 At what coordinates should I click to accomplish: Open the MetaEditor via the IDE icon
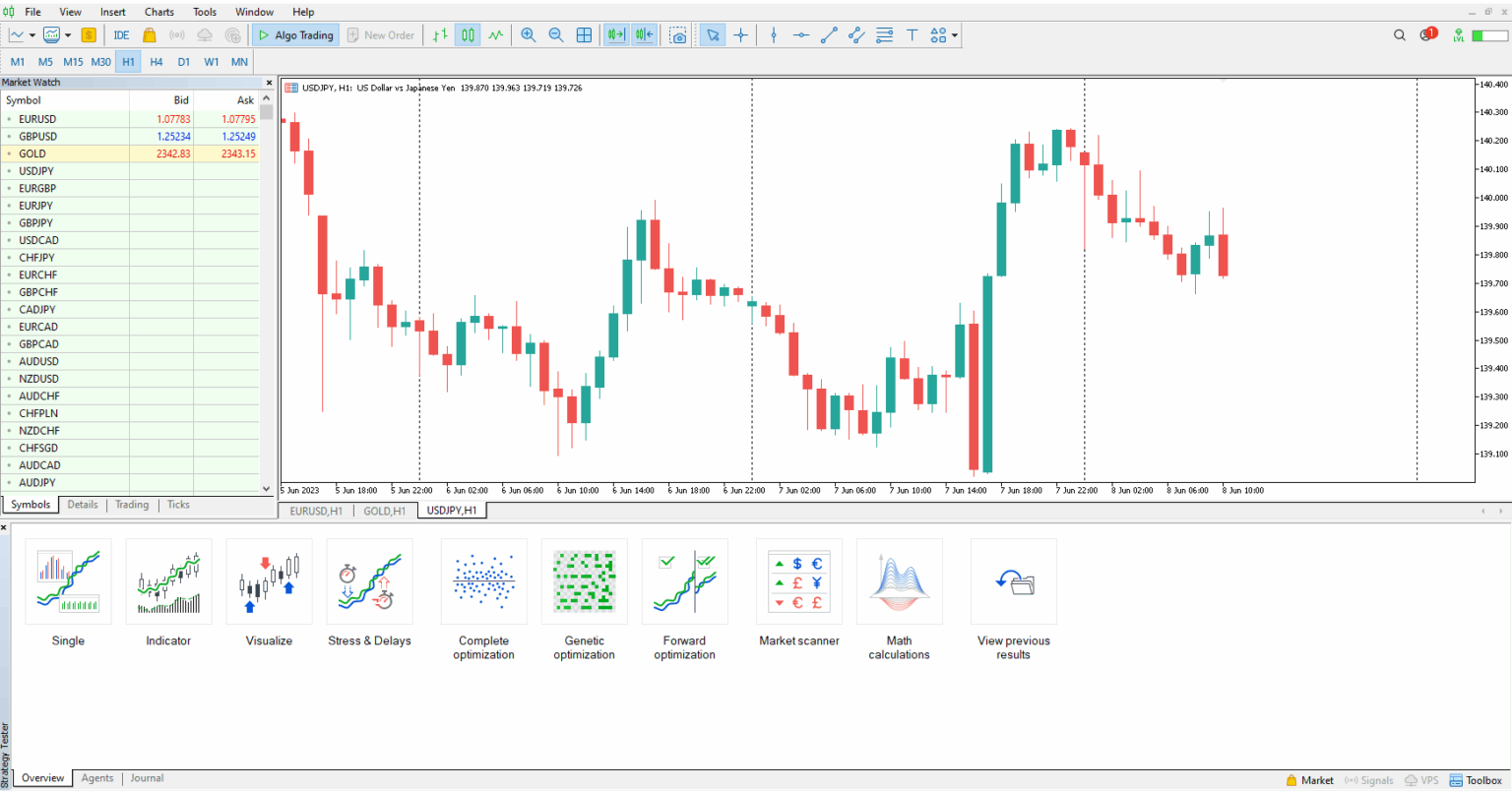click(x=120, y=34)
